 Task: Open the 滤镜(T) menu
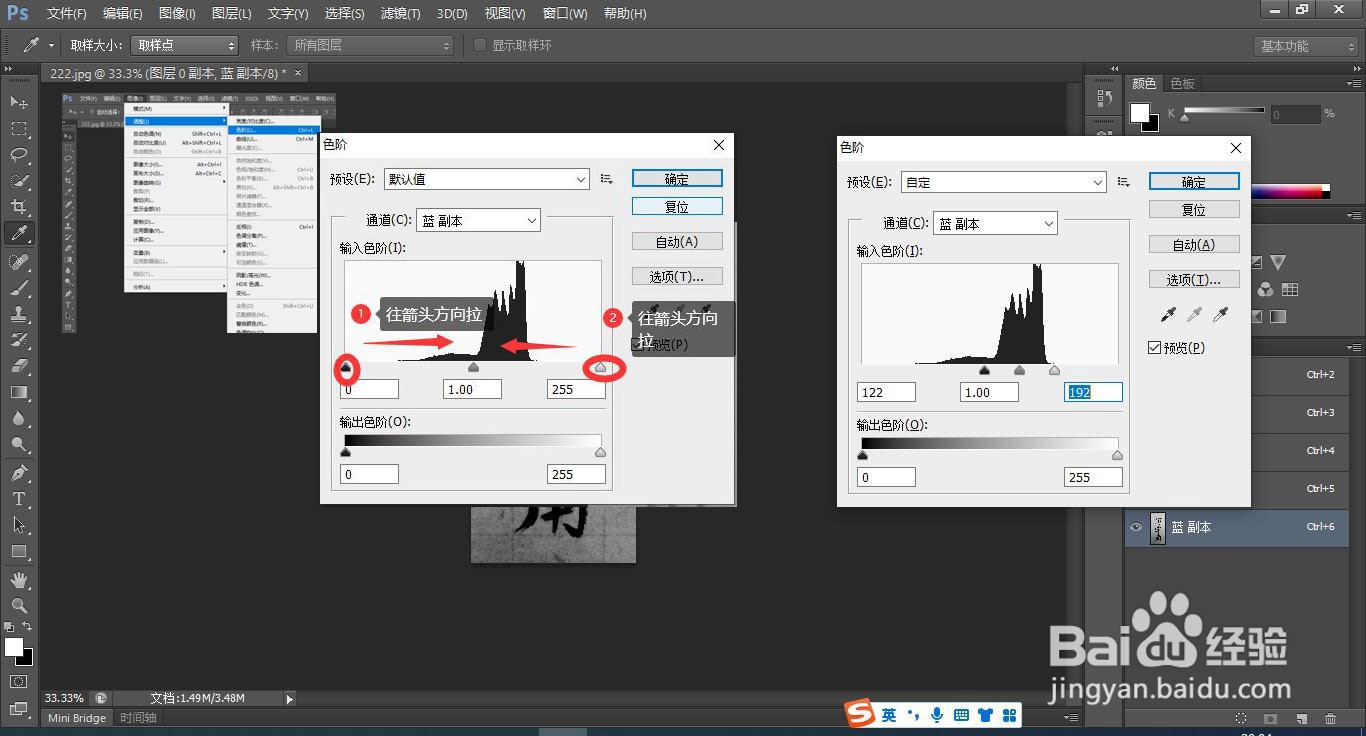pos(400,13)
